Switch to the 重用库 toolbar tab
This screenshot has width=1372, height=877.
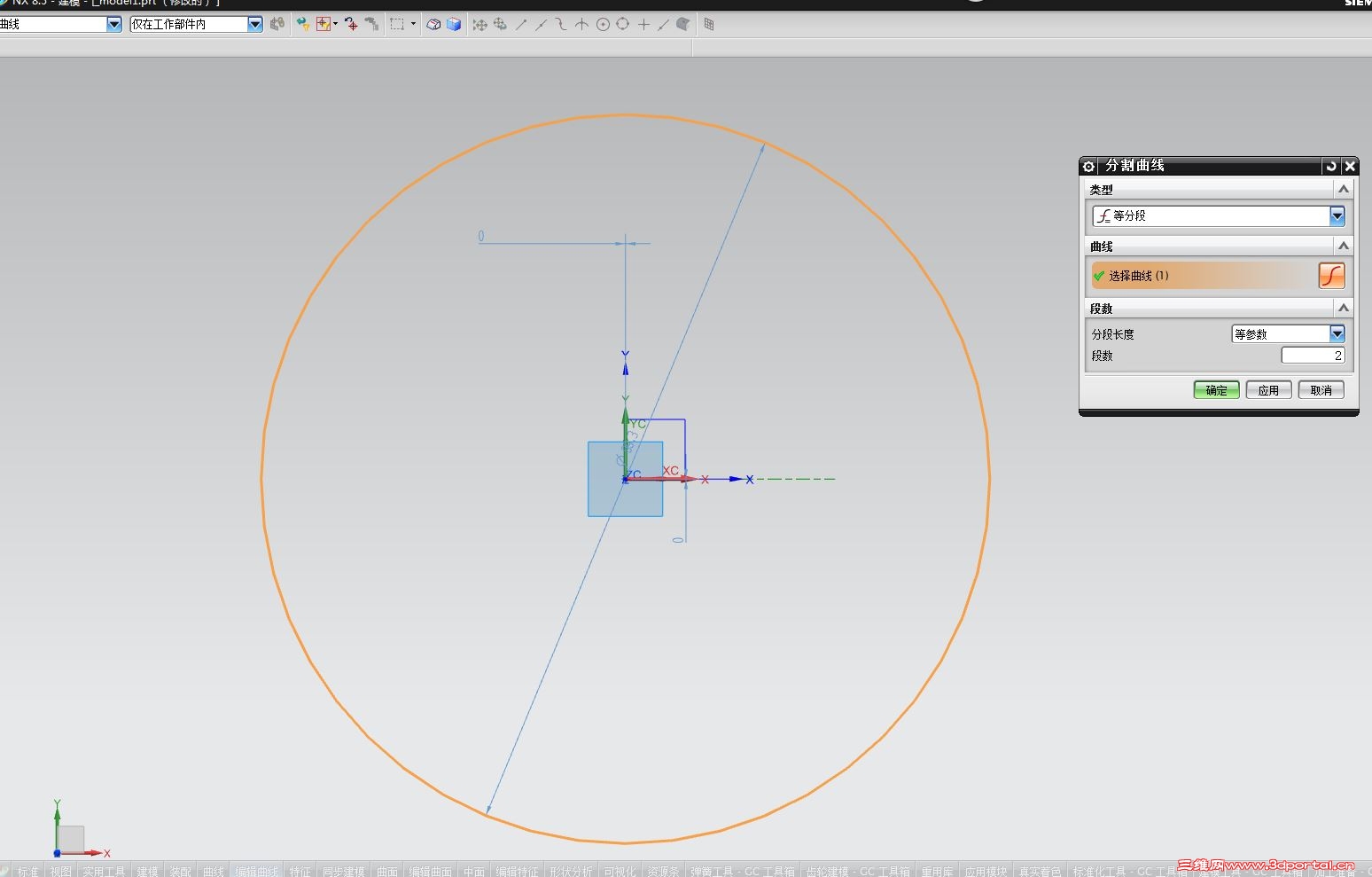(937, 871)
